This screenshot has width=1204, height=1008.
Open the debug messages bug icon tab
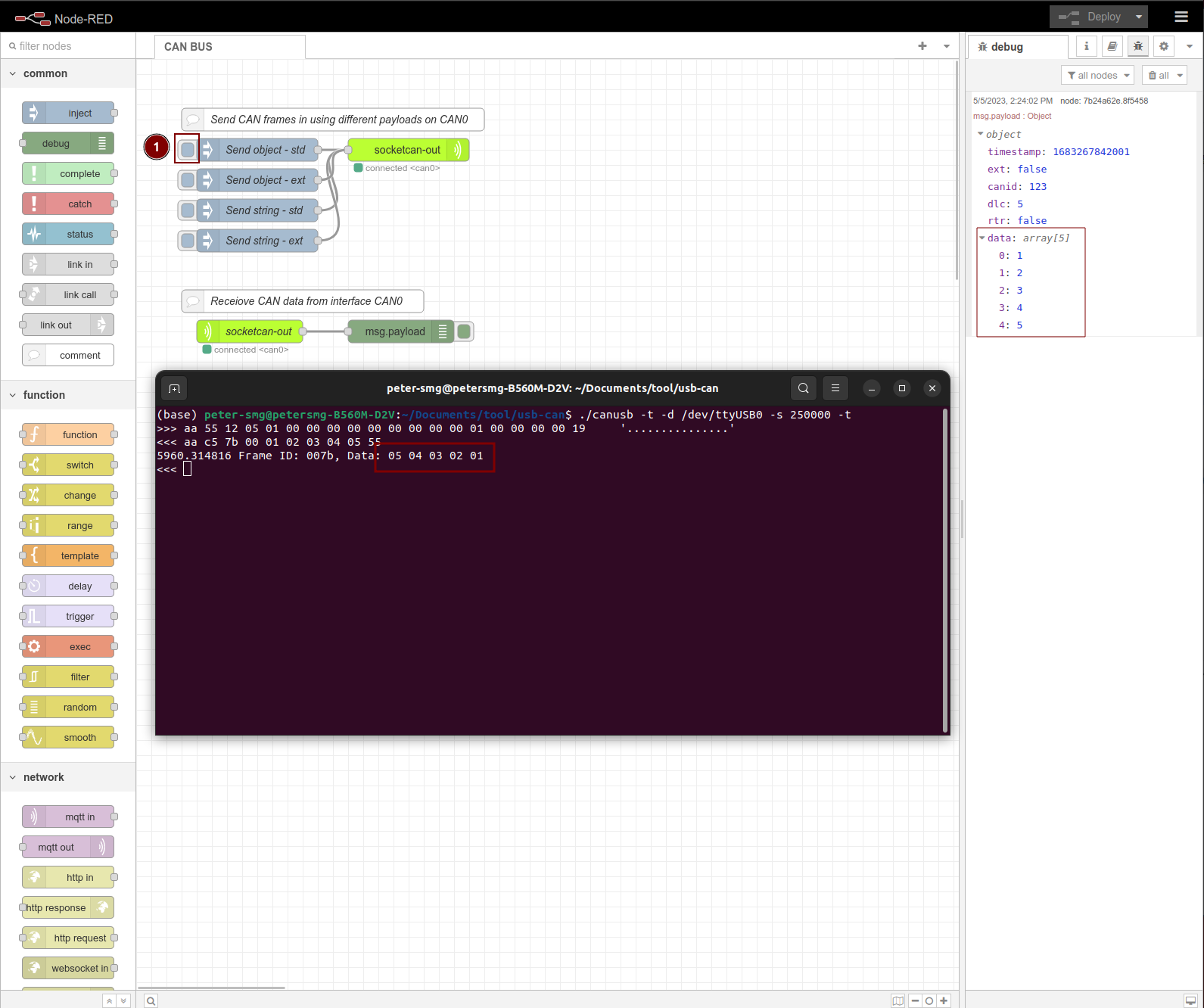coord(1138,46)
